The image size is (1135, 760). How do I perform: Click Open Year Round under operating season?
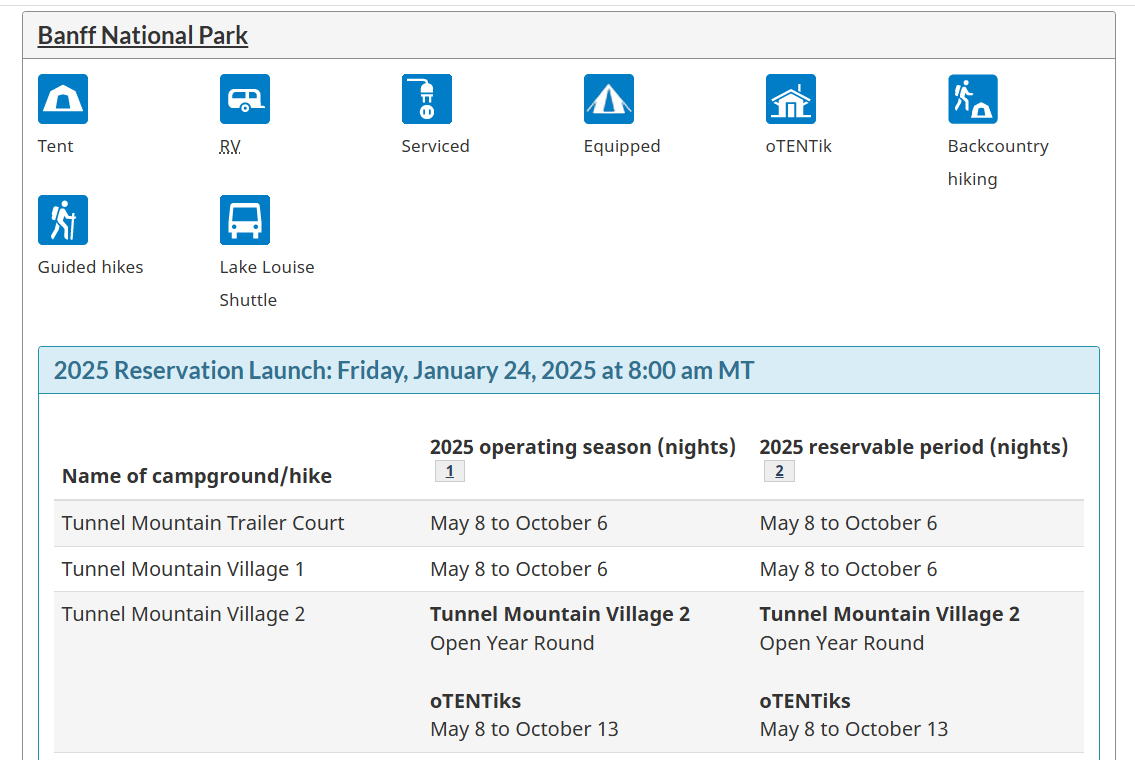pyautogui.click(x=512, y=643)
